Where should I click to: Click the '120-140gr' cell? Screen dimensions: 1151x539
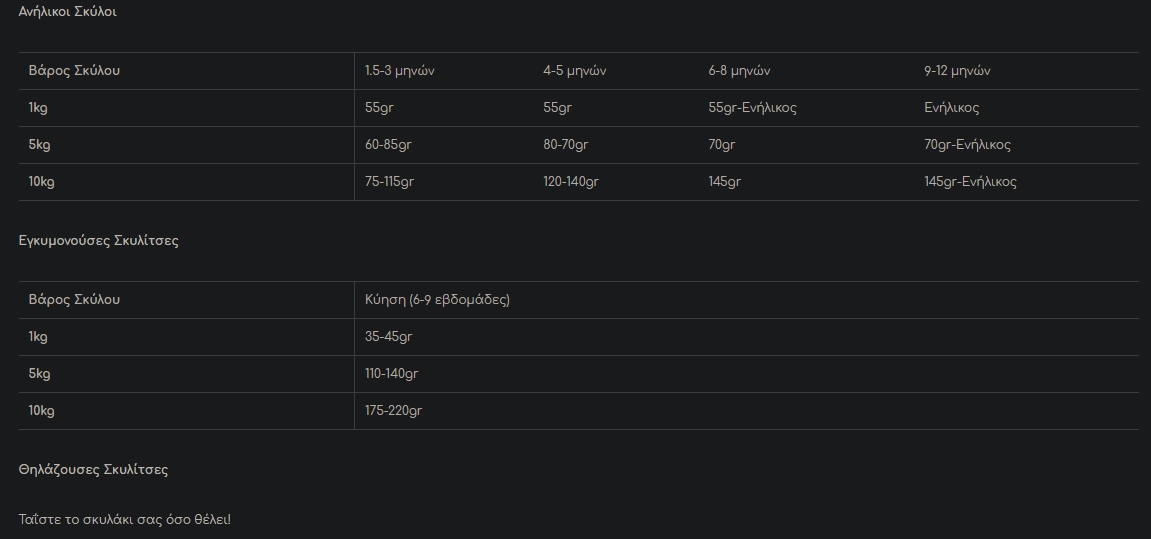(571, 181)
